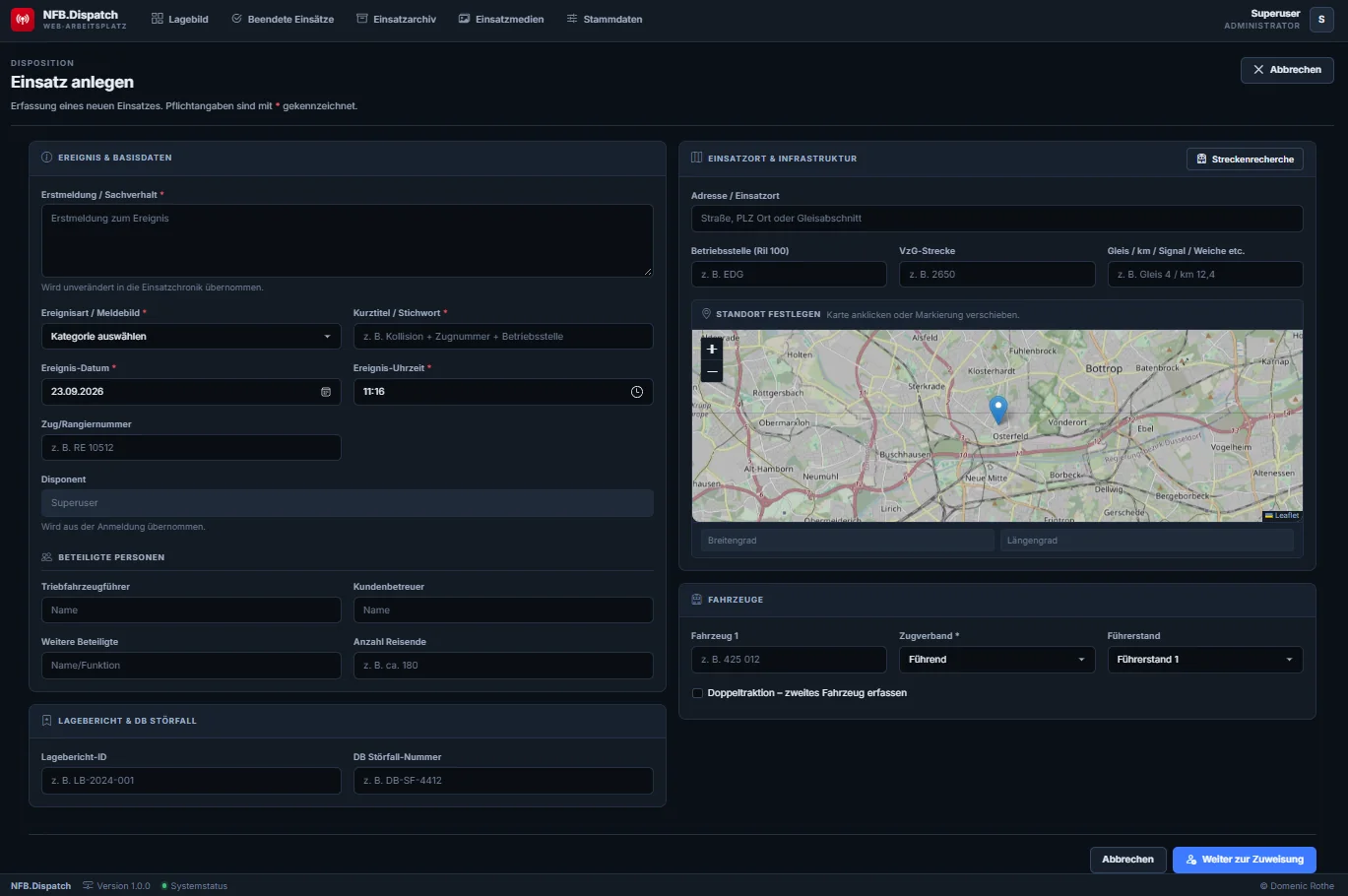The width and height of the screenshot is (1348, 896).
Task: Click Weiter zur Zuweisung button
Action: (1244, 860)
